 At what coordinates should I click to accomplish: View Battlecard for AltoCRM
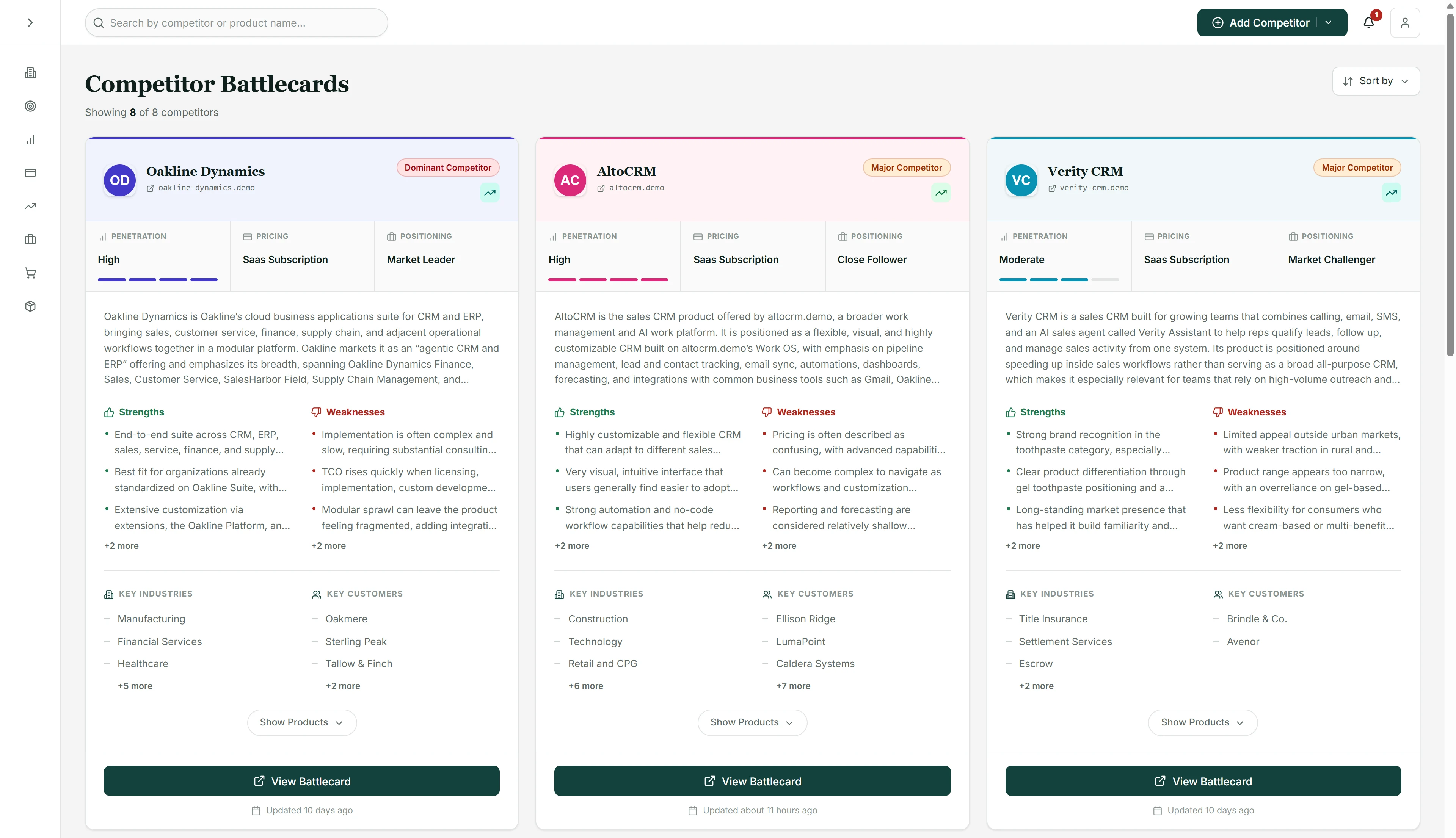pos(752,780)
